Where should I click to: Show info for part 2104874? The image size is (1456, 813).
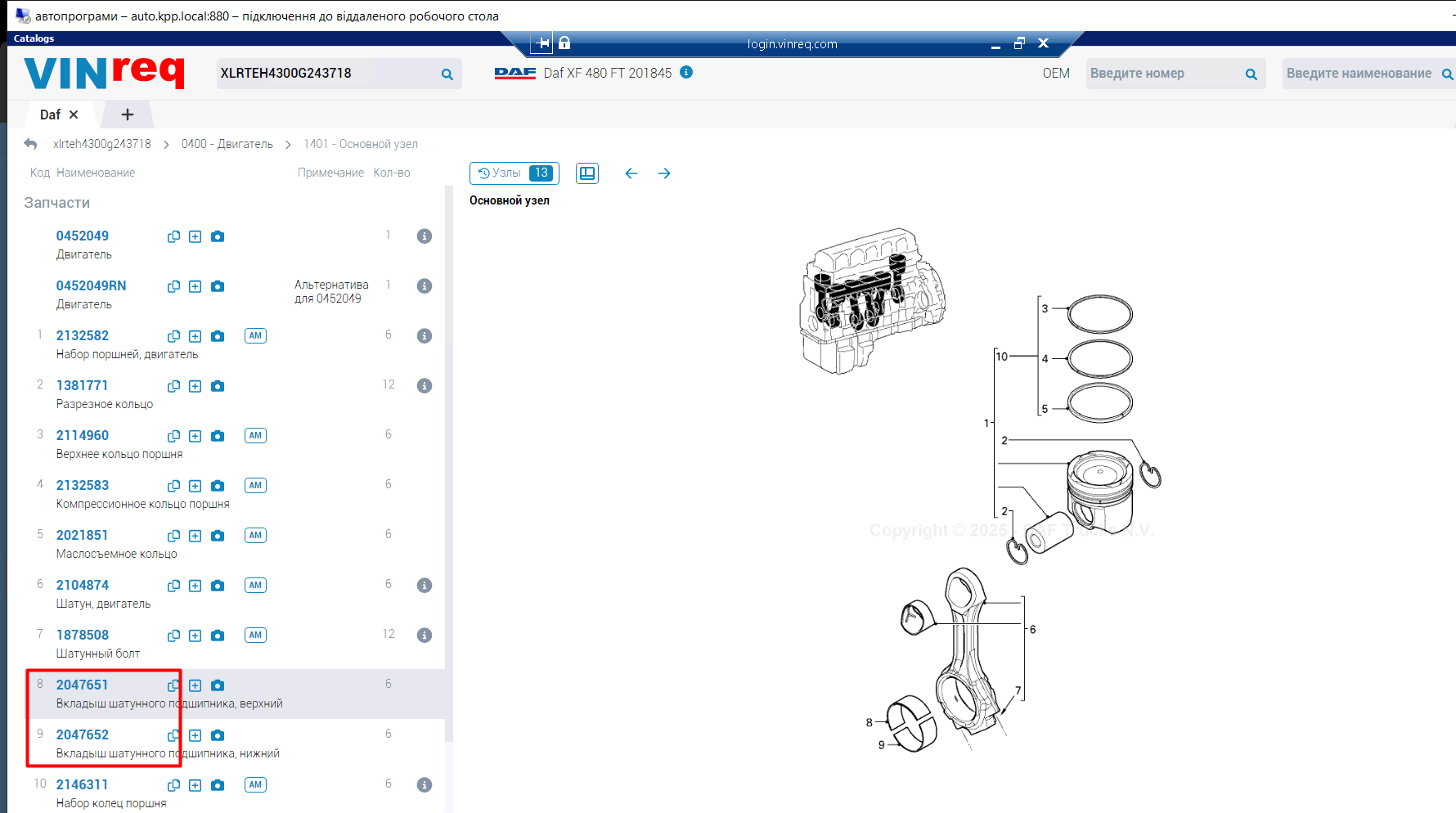(424, 586)
